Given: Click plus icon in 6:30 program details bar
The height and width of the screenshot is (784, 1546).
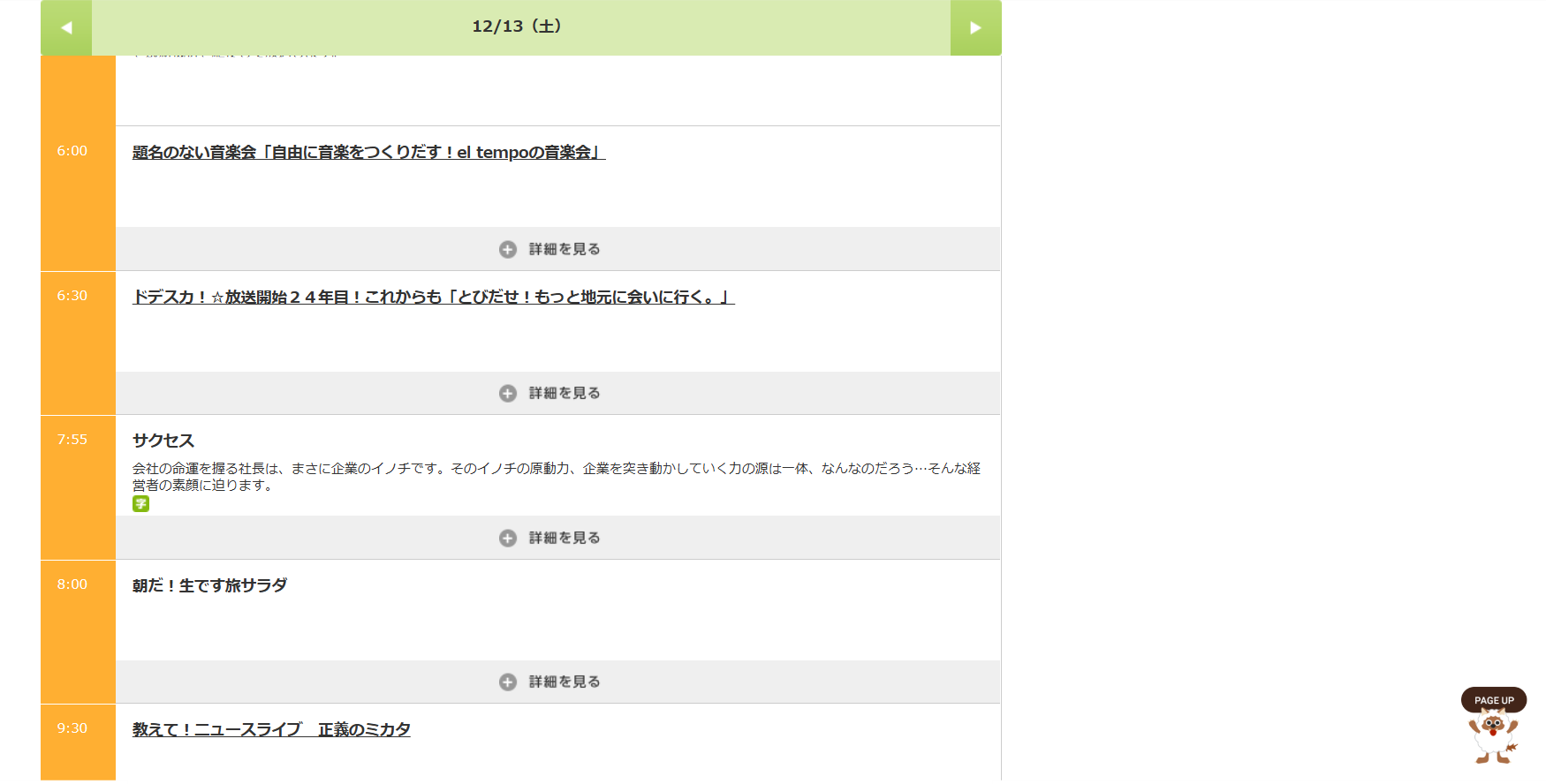Looking at the screenshot, I should click(508, 394).
